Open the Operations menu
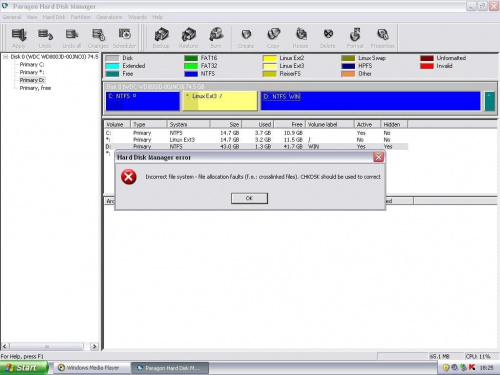The width and height of the screenshot is (500, 375). 109,17
